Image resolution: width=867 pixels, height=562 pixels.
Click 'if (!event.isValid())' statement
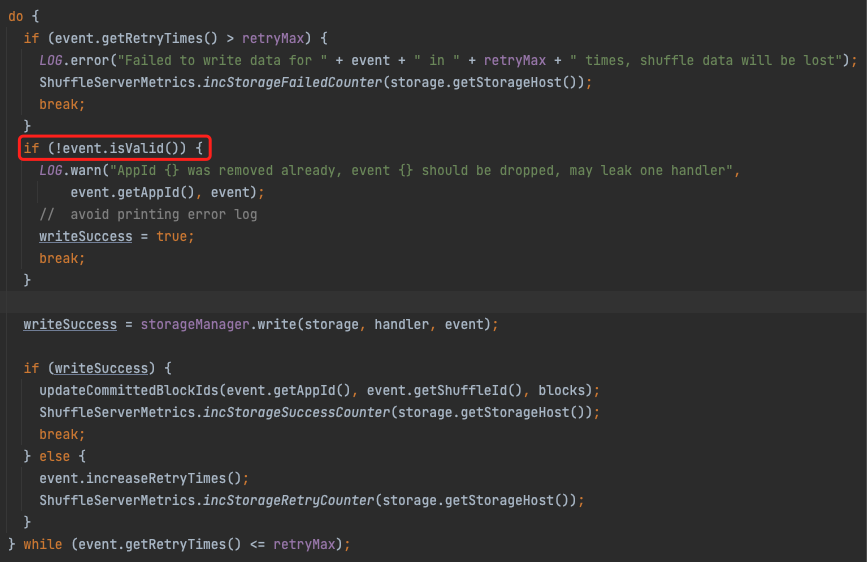tap(113, 148)
